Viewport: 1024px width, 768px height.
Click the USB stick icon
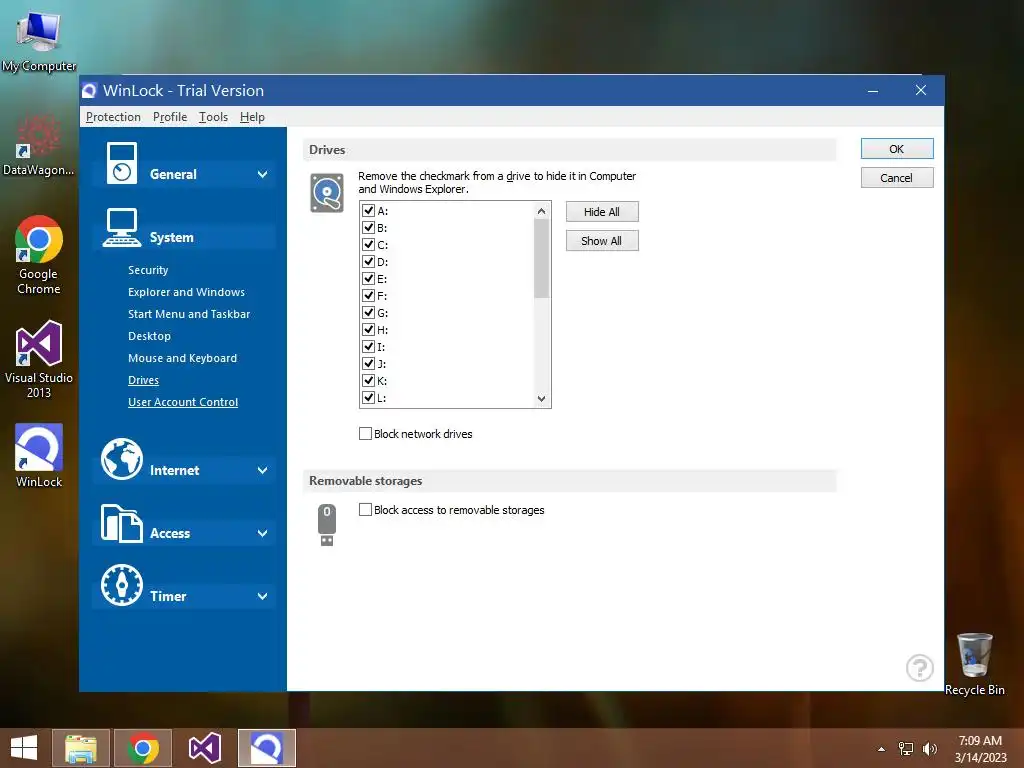(x=327, y=524)
